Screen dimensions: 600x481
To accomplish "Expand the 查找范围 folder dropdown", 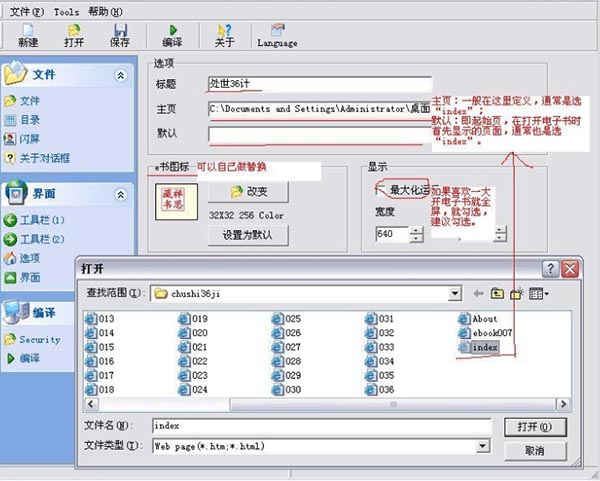I will [x=455, y=294].
